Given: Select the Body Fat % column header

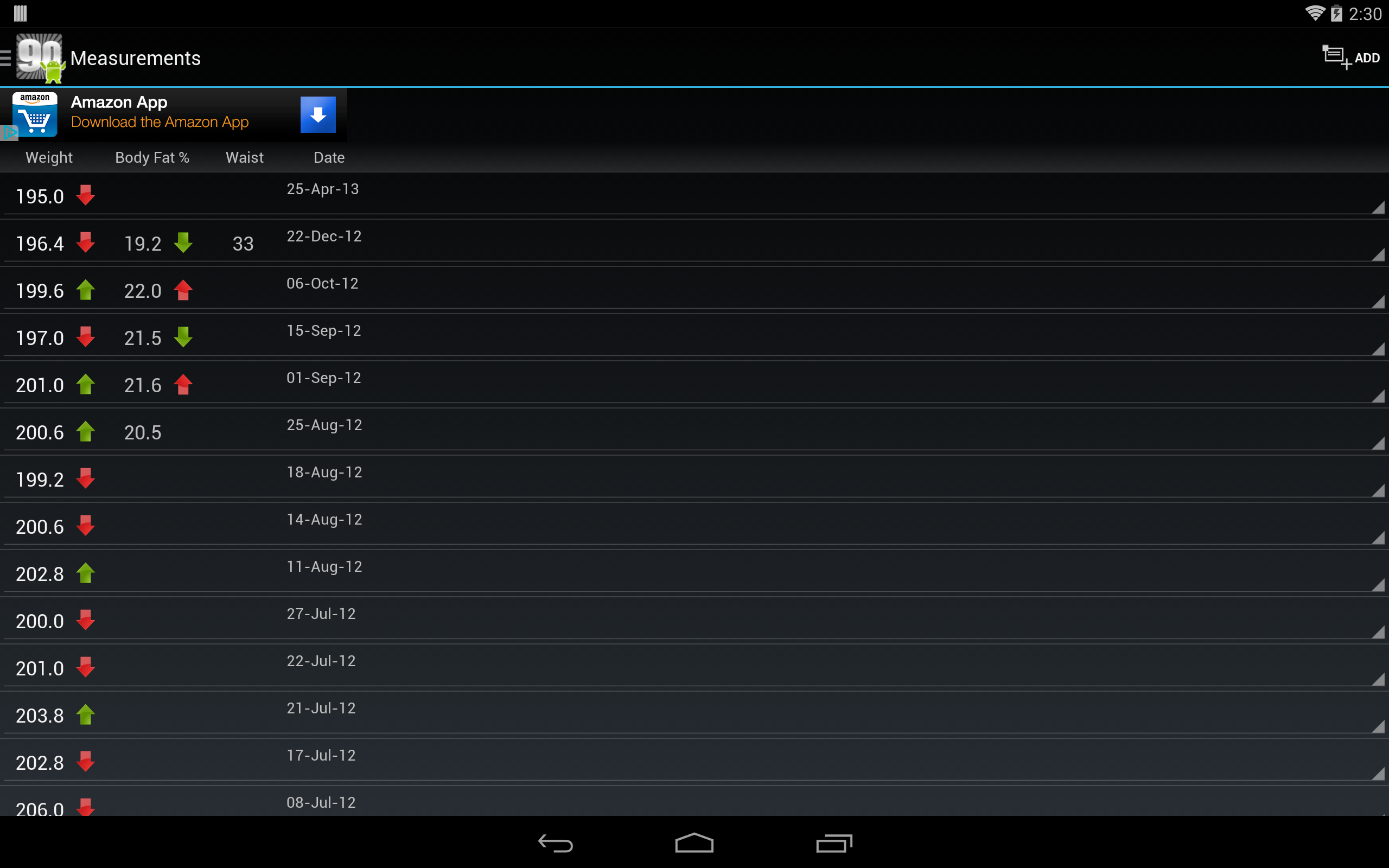Looking at the screenshot, I should pos(152,157).
